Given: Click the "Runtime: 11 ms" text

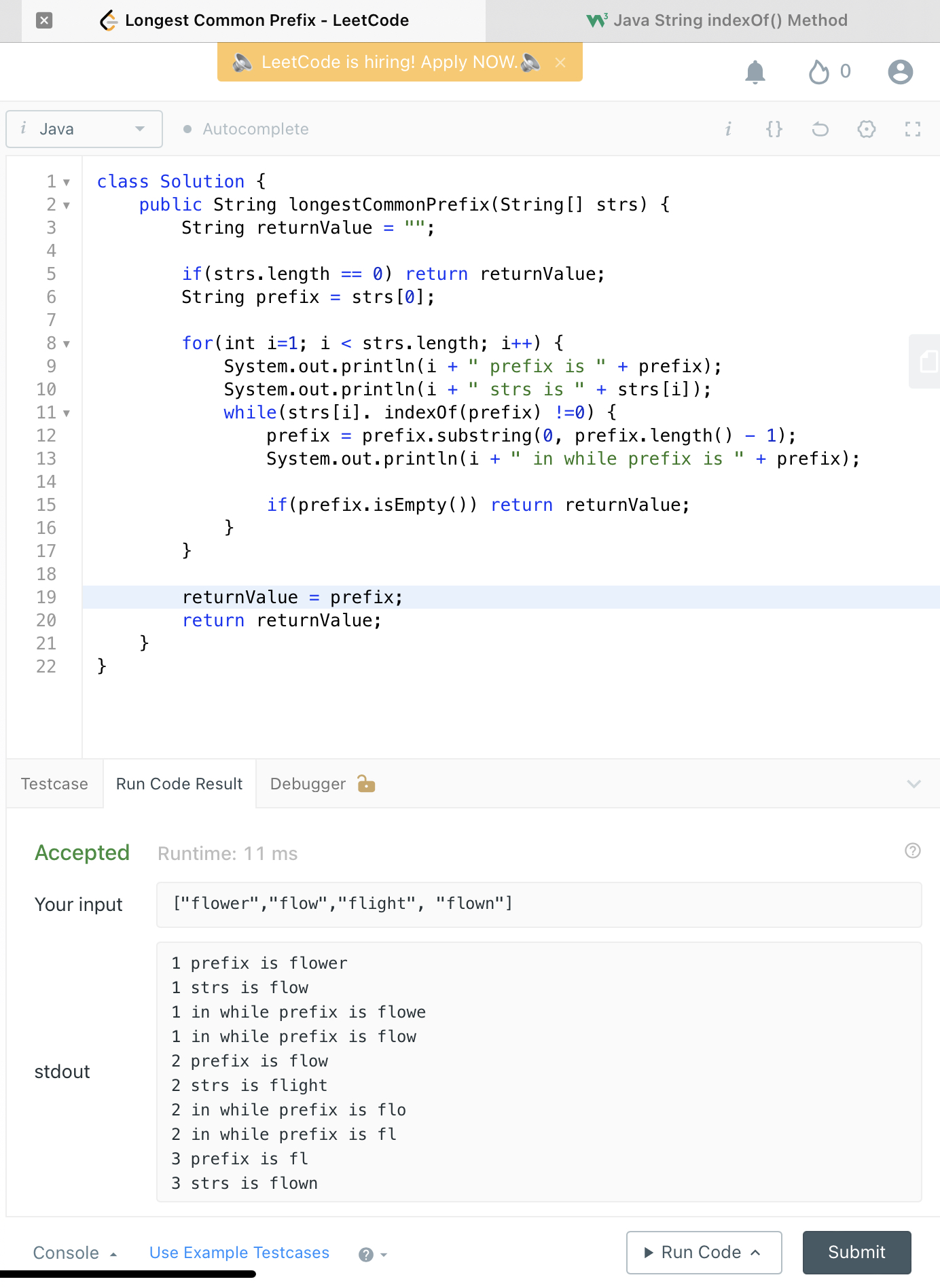Looking at the screenshot, I should tap(228, 853).
